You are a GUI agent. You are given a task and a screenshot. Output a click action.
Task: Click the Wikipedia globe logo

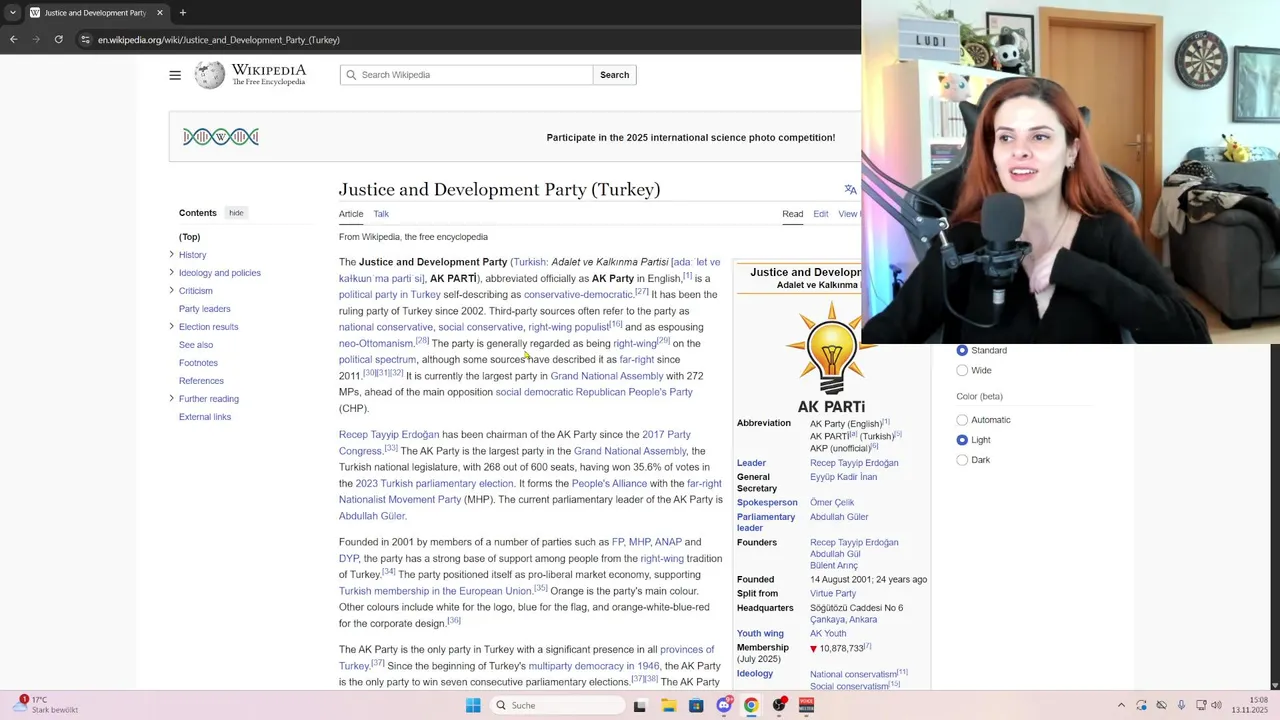[x=209, y=75]
